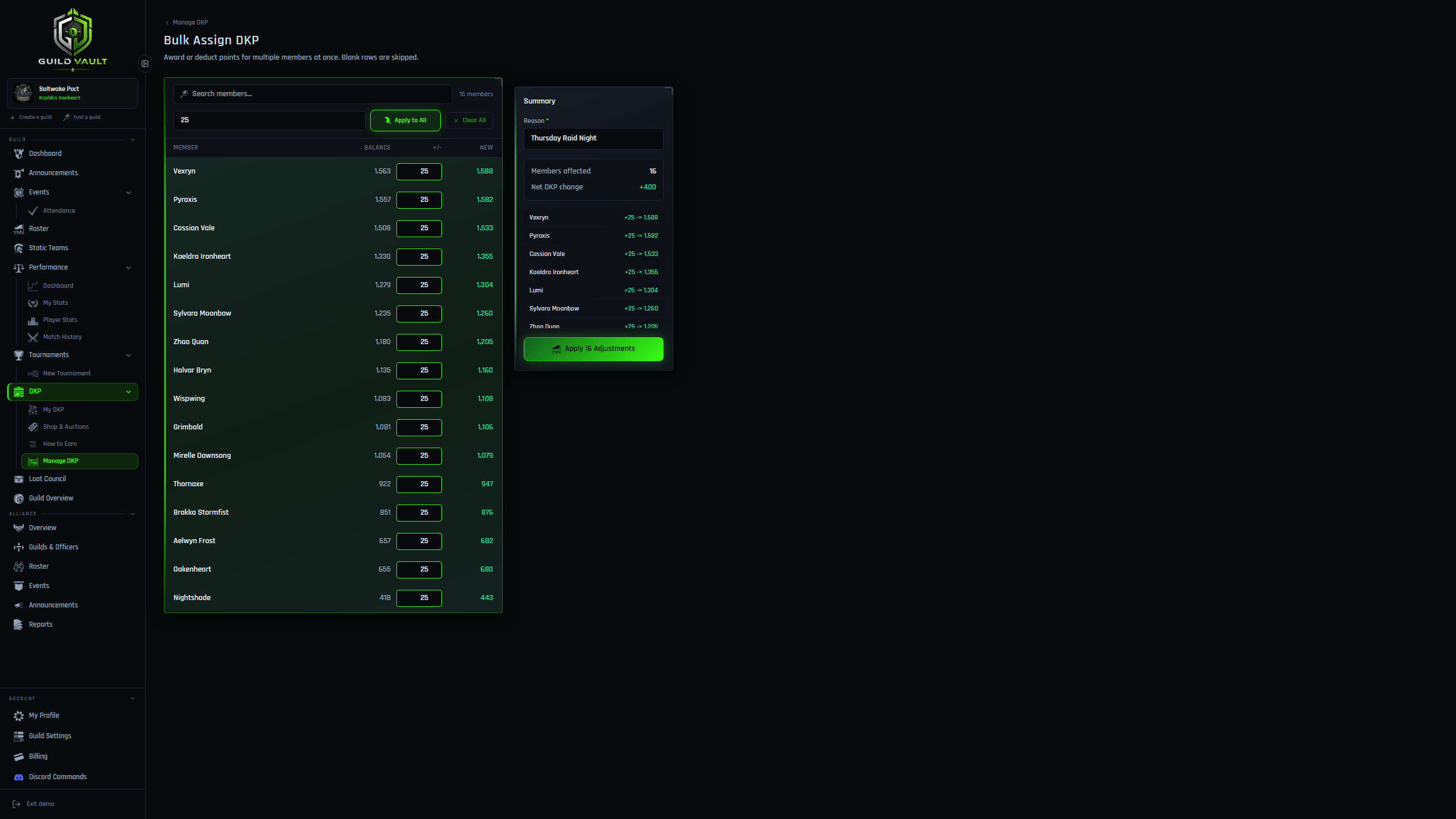Click the Guild Vault logo
This screenshot has width=1456, height=819.
73,39
